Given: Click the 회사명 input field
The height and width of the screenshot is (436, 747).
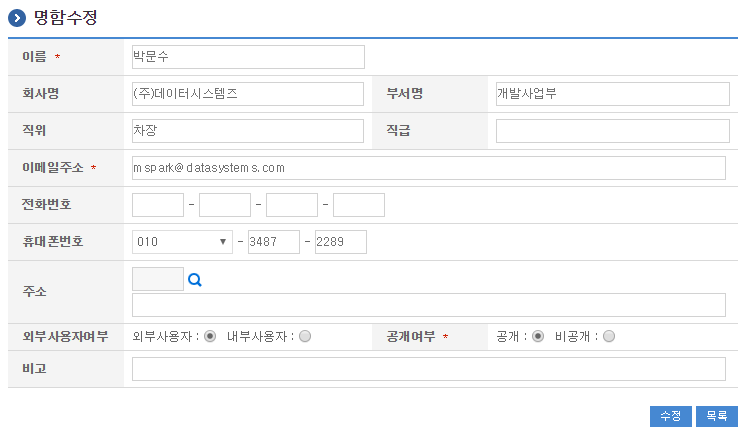Looking at the screenshot, I should tap(248, 94).
